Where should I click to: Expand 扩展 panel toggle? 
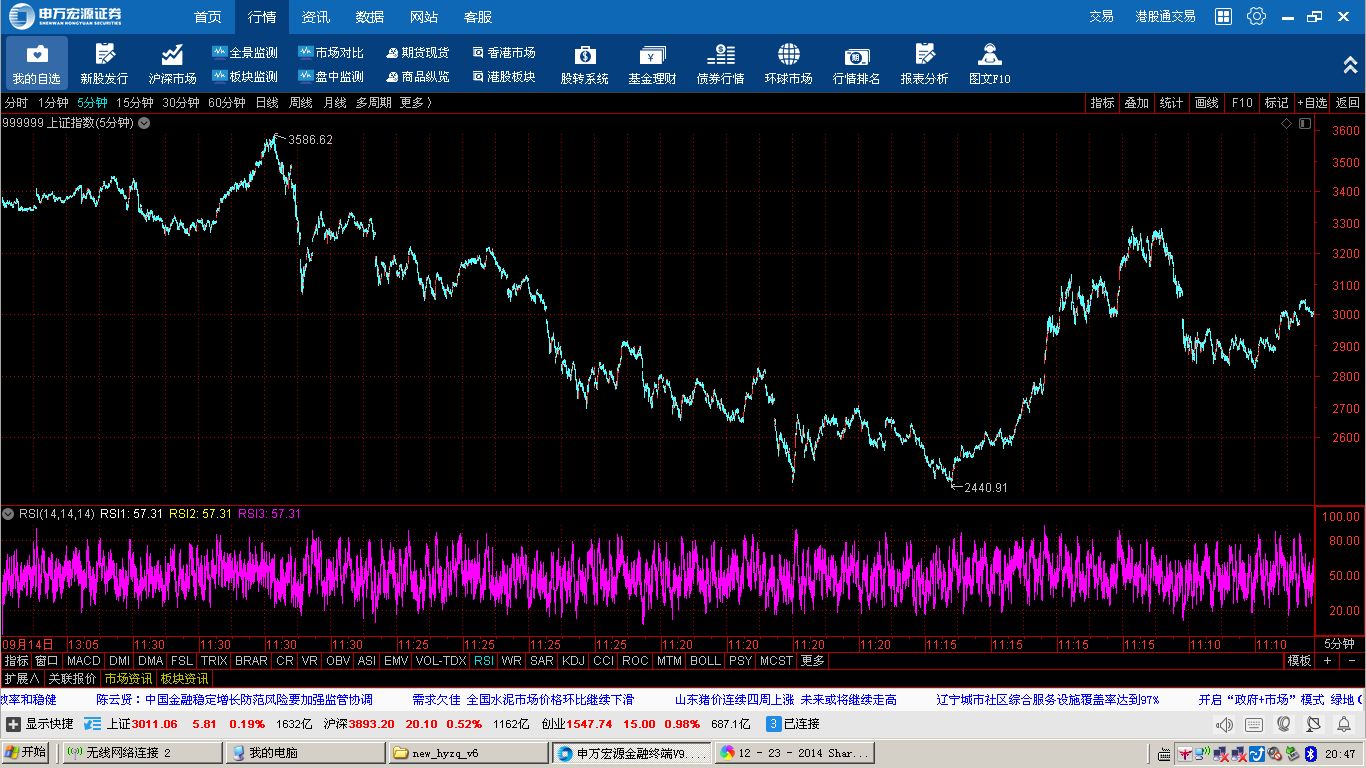tap(22, 678)
